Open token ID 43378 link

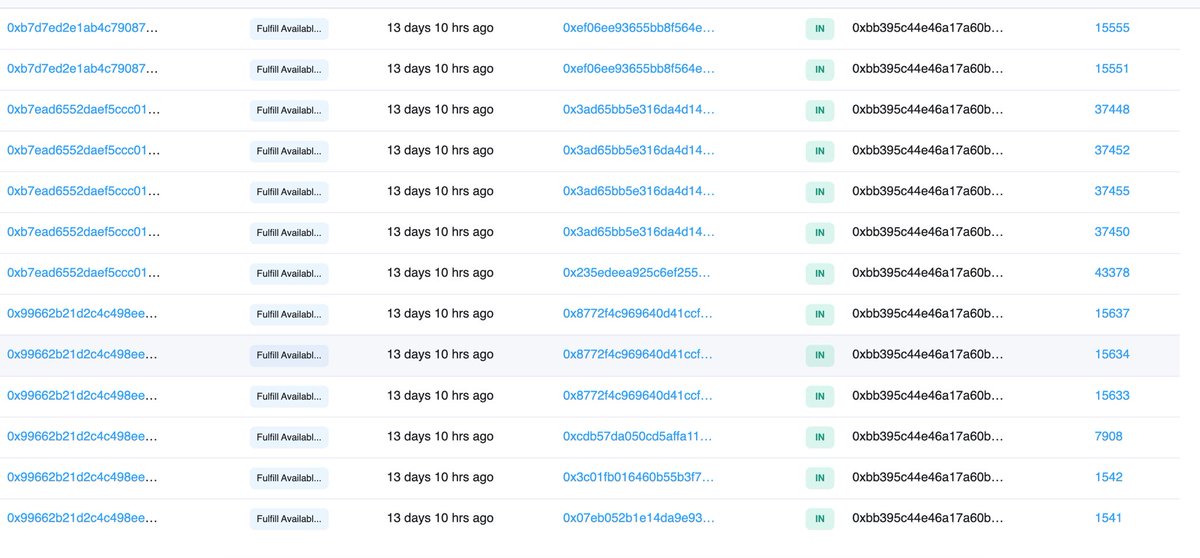pyautogui.click(x=1112, y=273)
